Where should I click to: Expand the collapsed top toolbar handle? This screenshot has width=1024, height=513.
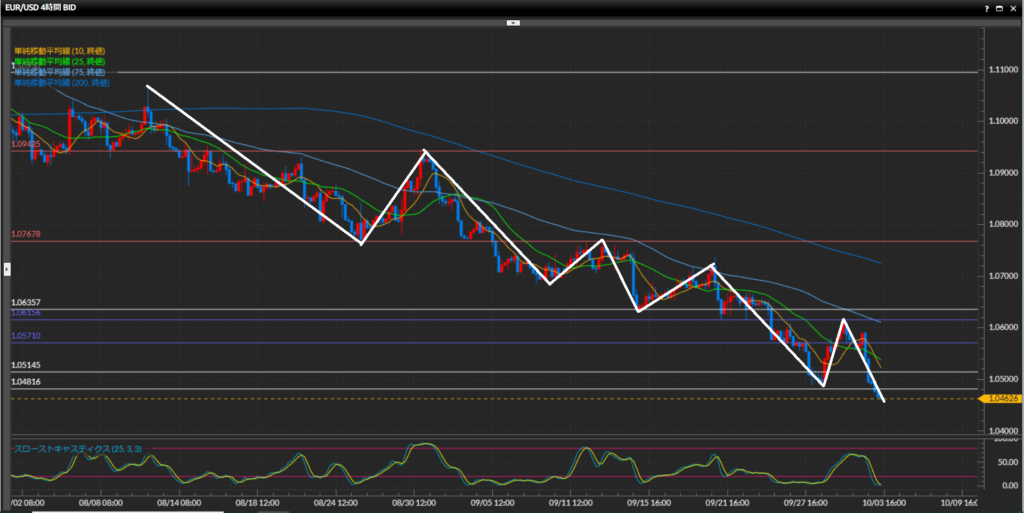(x=512, y=21)
